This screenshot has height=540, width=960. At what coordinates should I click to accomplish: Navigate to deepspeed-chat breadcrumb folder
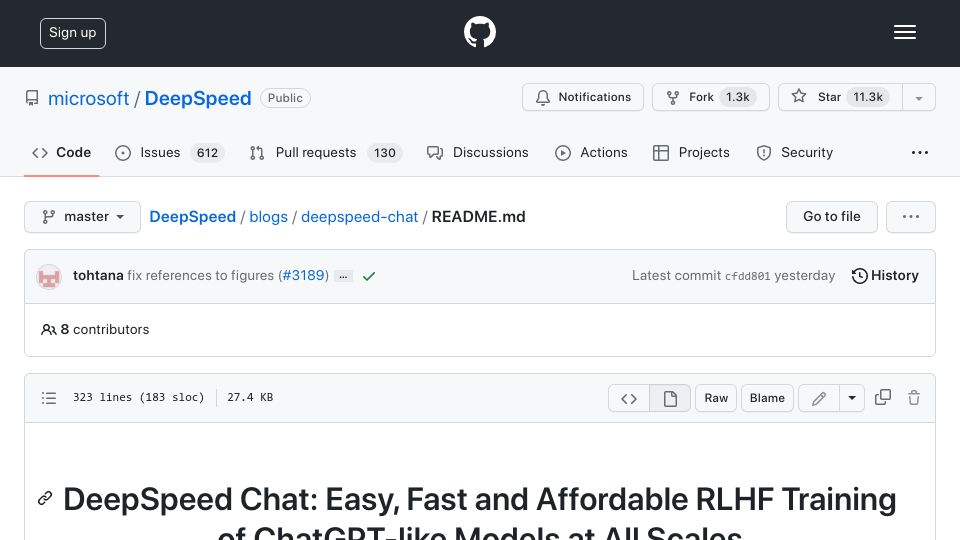point(359,217)
